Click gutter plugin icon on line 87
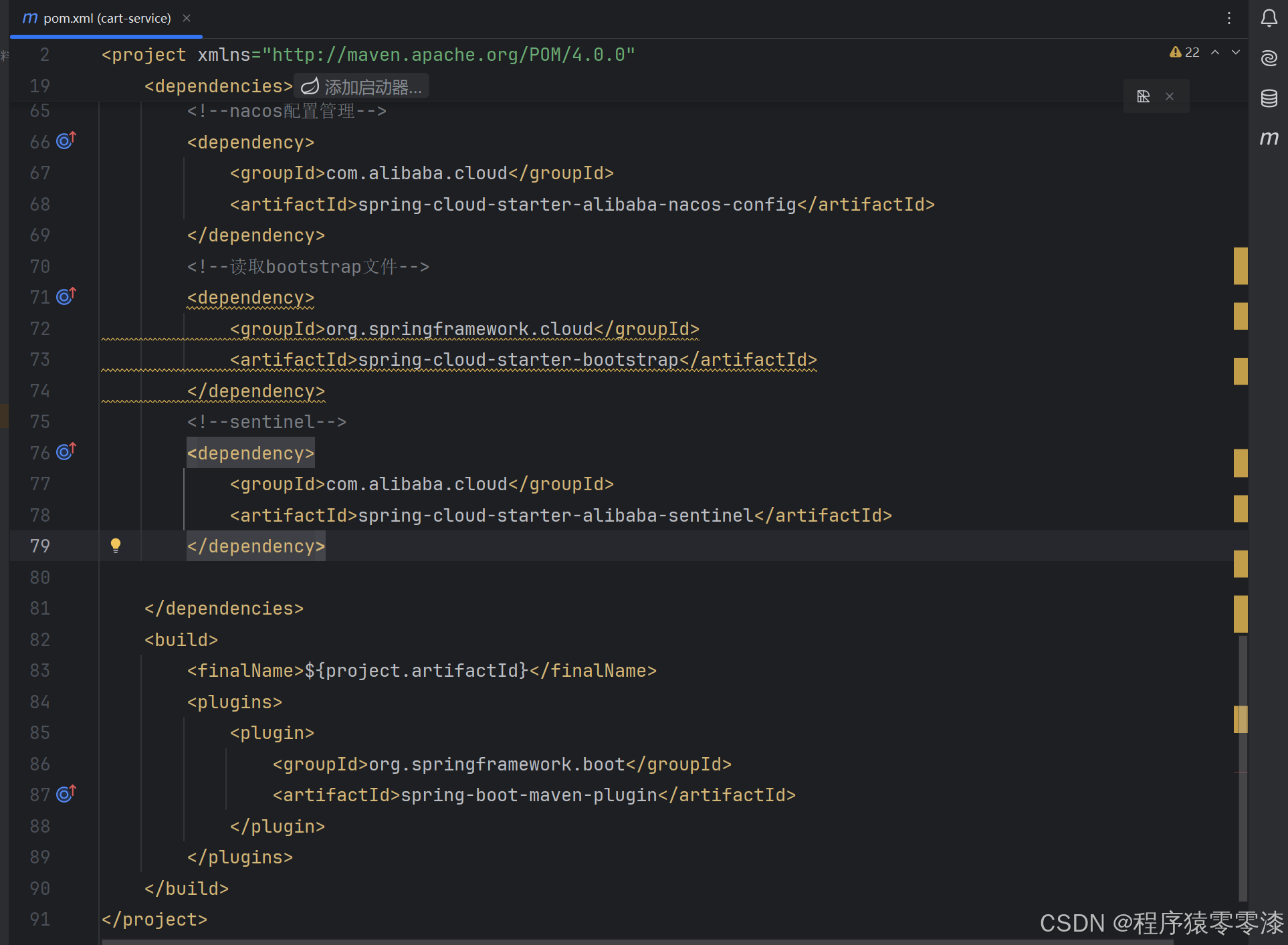1288x945 pixels. click(x=66, y=793)
